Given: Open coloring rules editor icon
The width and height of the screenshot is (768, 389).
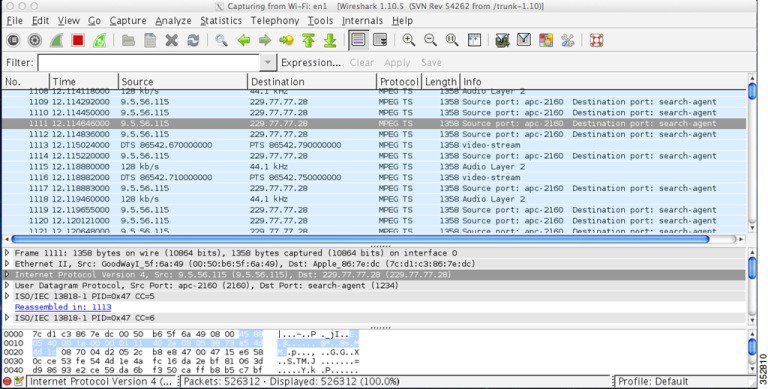Looking at the screenshot, I should (546, 40).
